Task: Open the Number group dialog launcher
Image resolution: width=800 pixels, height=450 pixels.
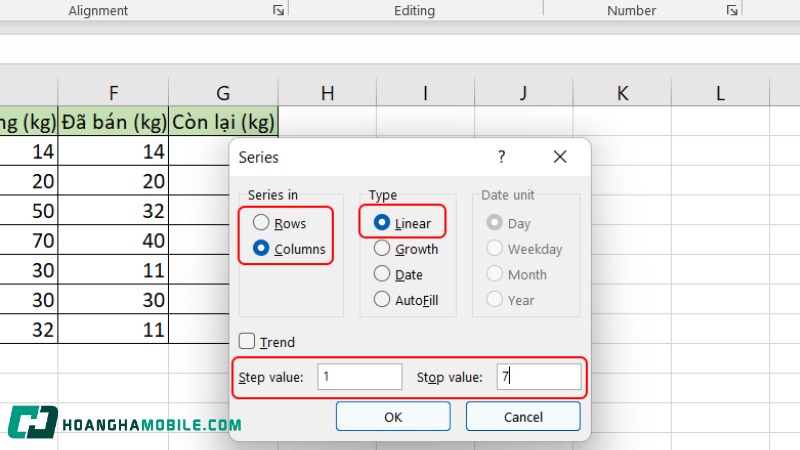Action: tap(732, 10)
